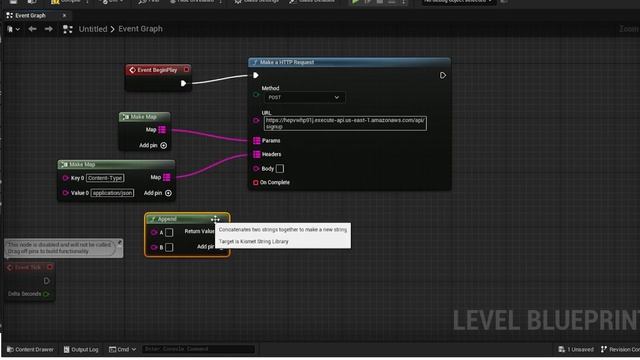The width and height of the screenshot is (640, 360).
Task: Close the Event Graph tab
Action: pos(64,16)
